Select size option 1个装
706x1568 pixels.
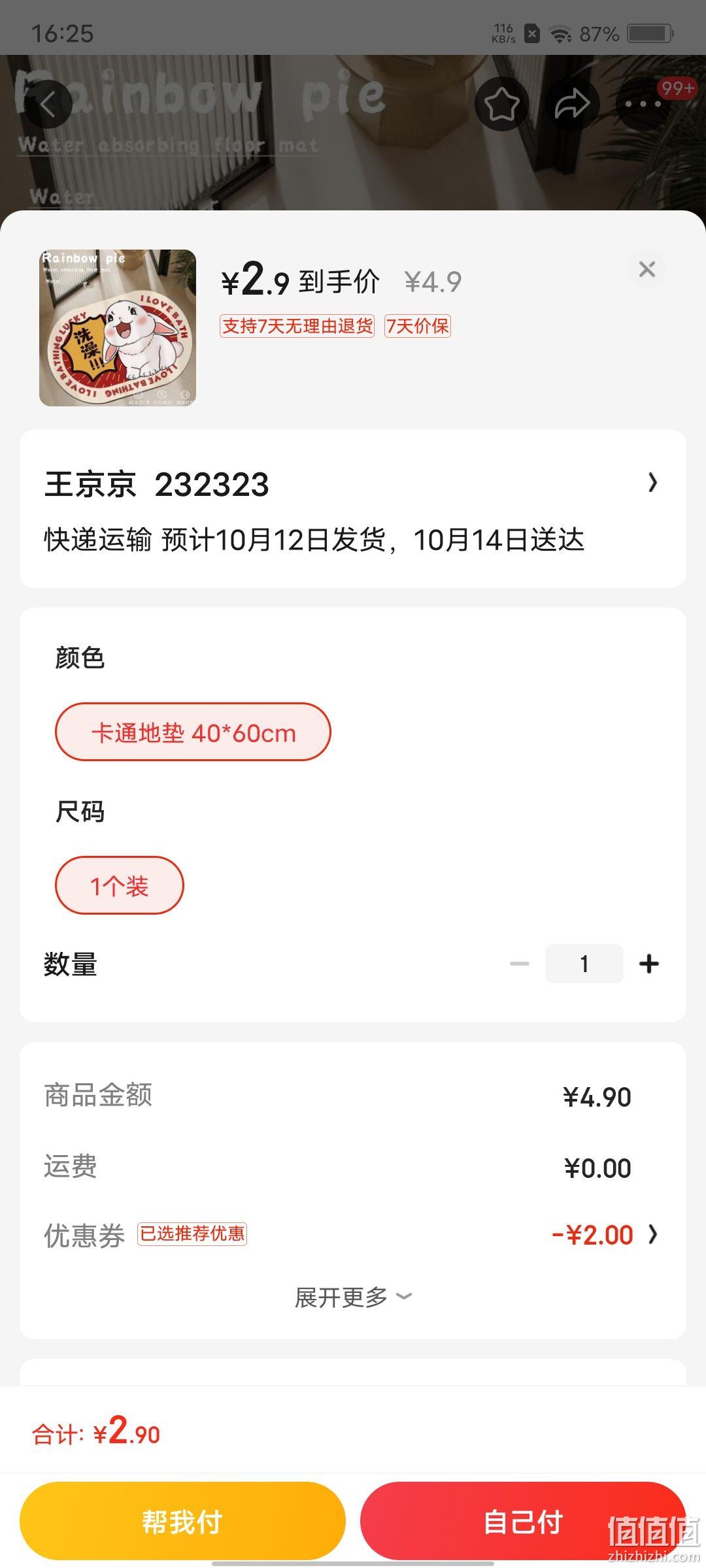pos(120,885)
